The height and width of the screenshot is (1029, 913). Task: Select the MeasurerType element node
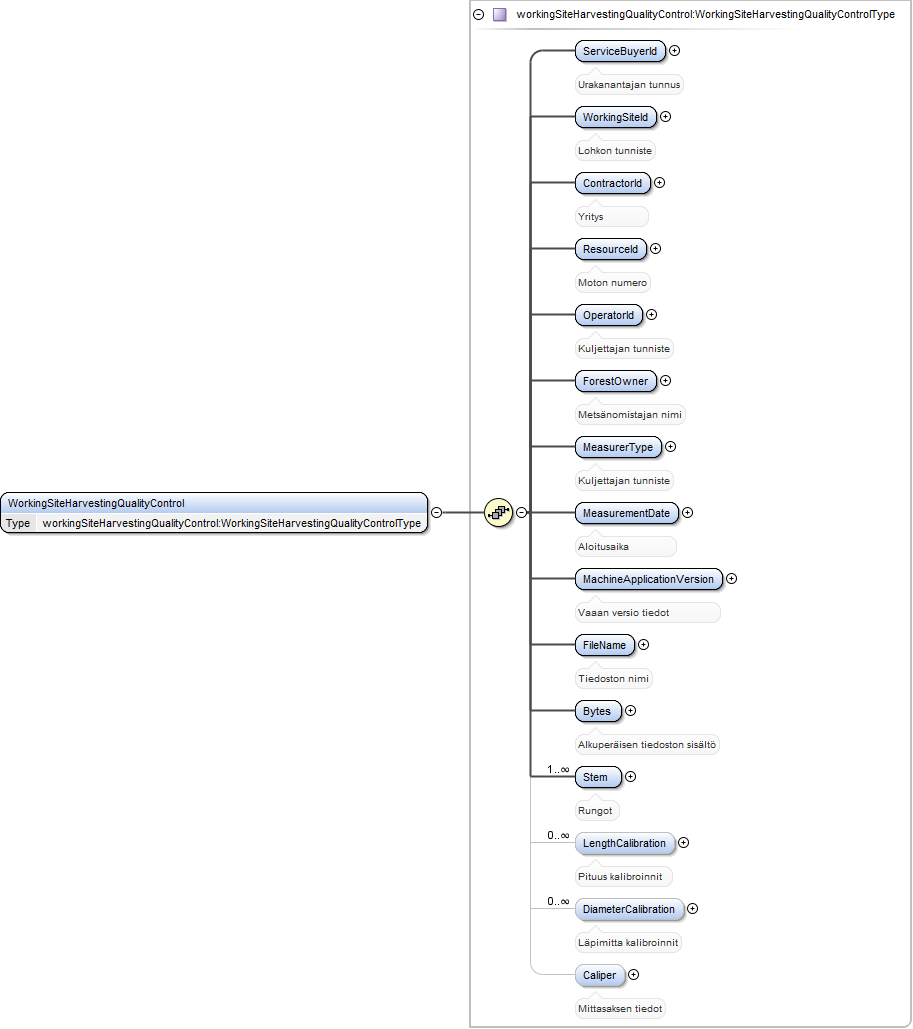pyautogui.click(x=618, y=447)
